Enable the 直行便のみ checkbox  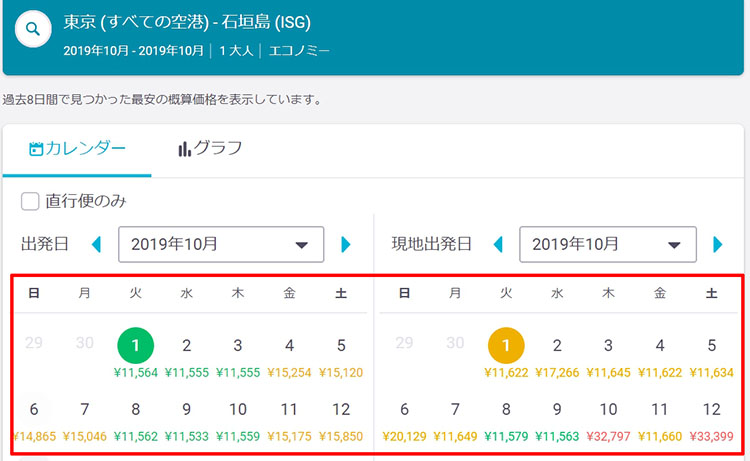click(x=30, y=201)
